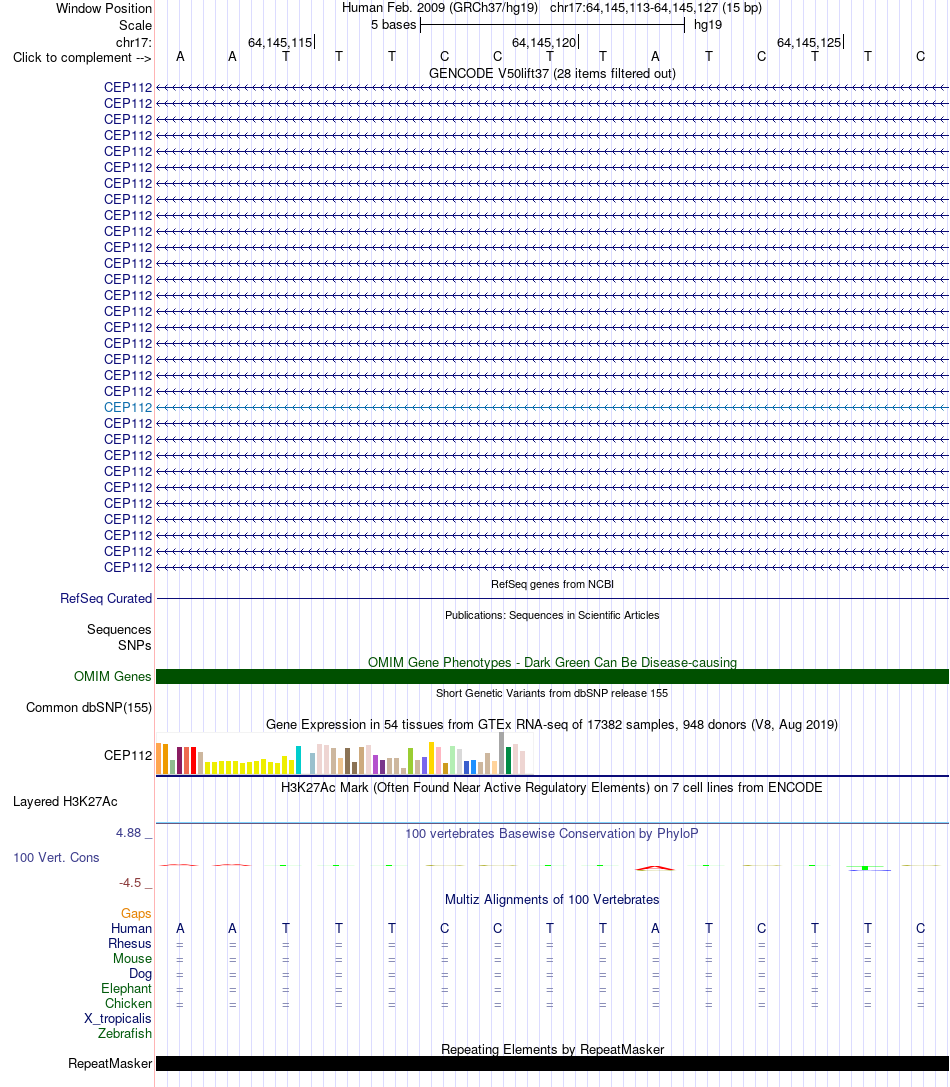
Task: Click the Window Position label
Action: [x=104, y=8]
